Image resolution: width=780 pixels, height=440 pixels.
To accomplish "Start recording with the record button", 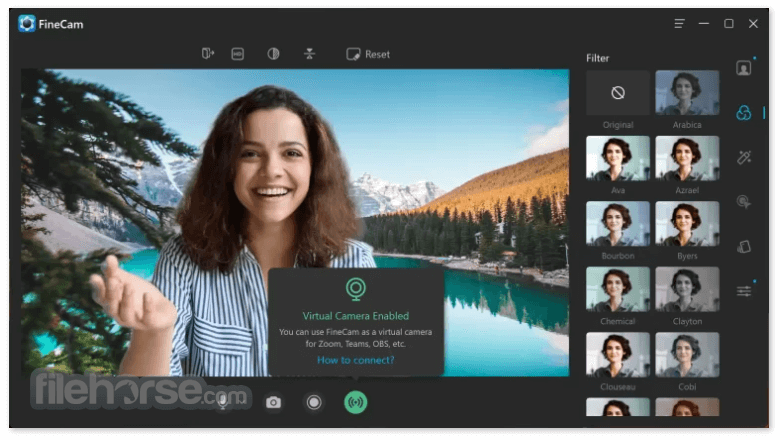I will (314, 402).
